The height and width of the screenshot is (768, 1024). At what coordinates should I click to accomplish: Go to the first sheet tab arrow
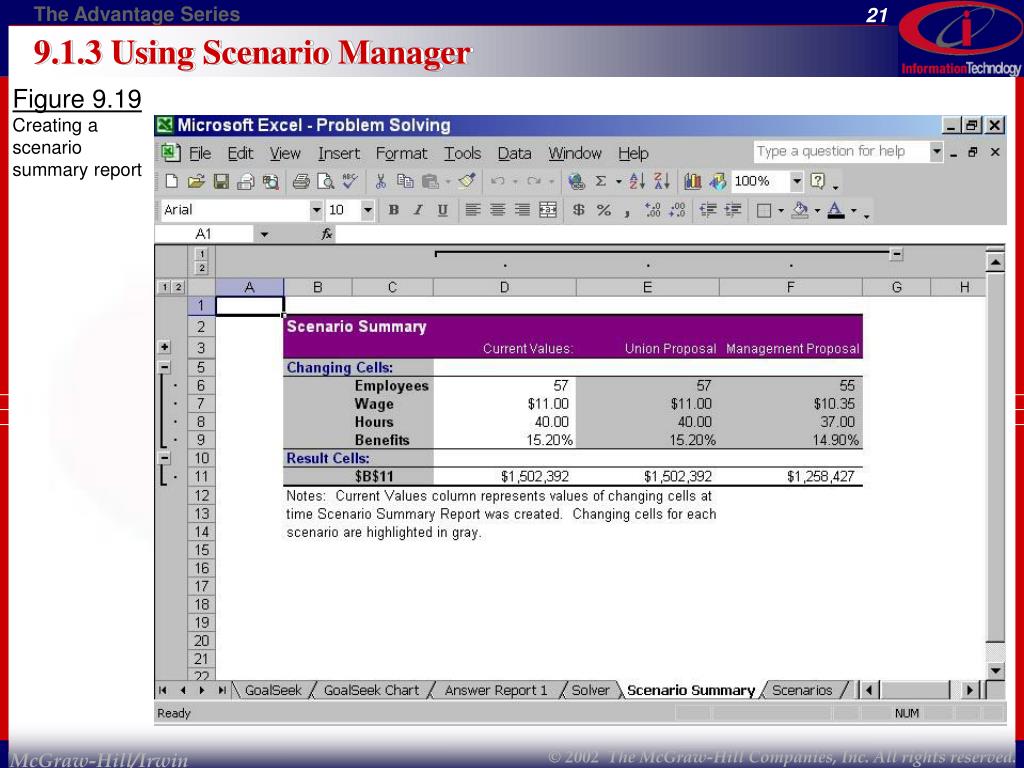click(x=163, y=690)
